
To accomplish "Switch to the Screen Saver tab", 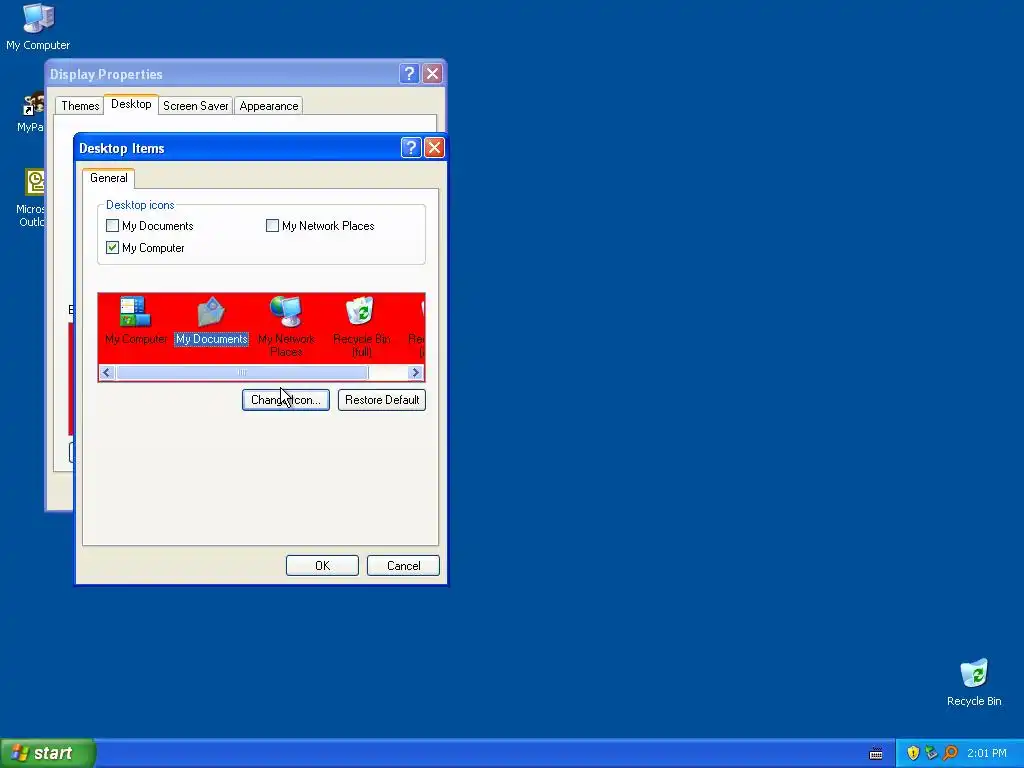I will (195, 106).
